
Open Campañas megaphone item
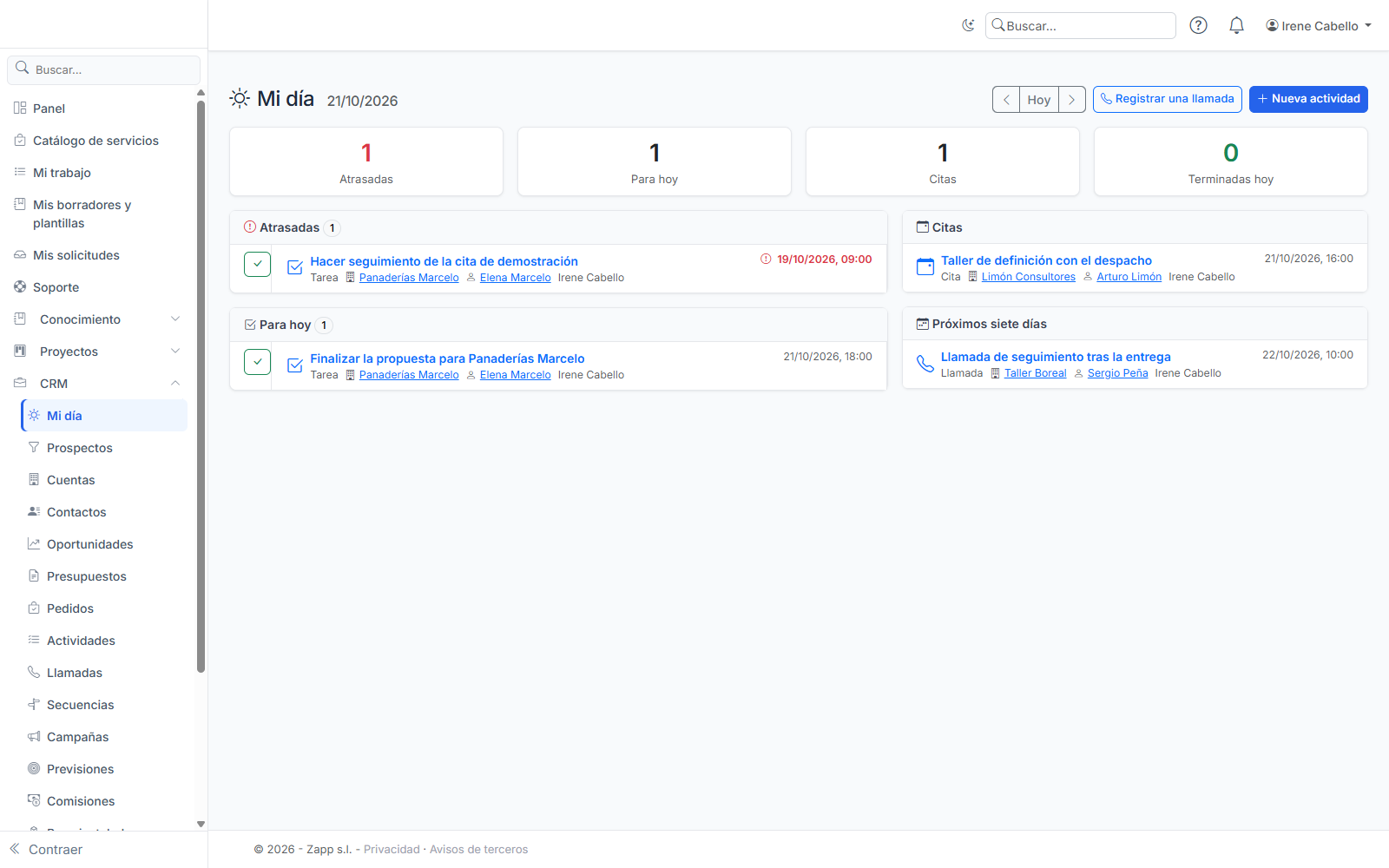[x=104, y=737]
